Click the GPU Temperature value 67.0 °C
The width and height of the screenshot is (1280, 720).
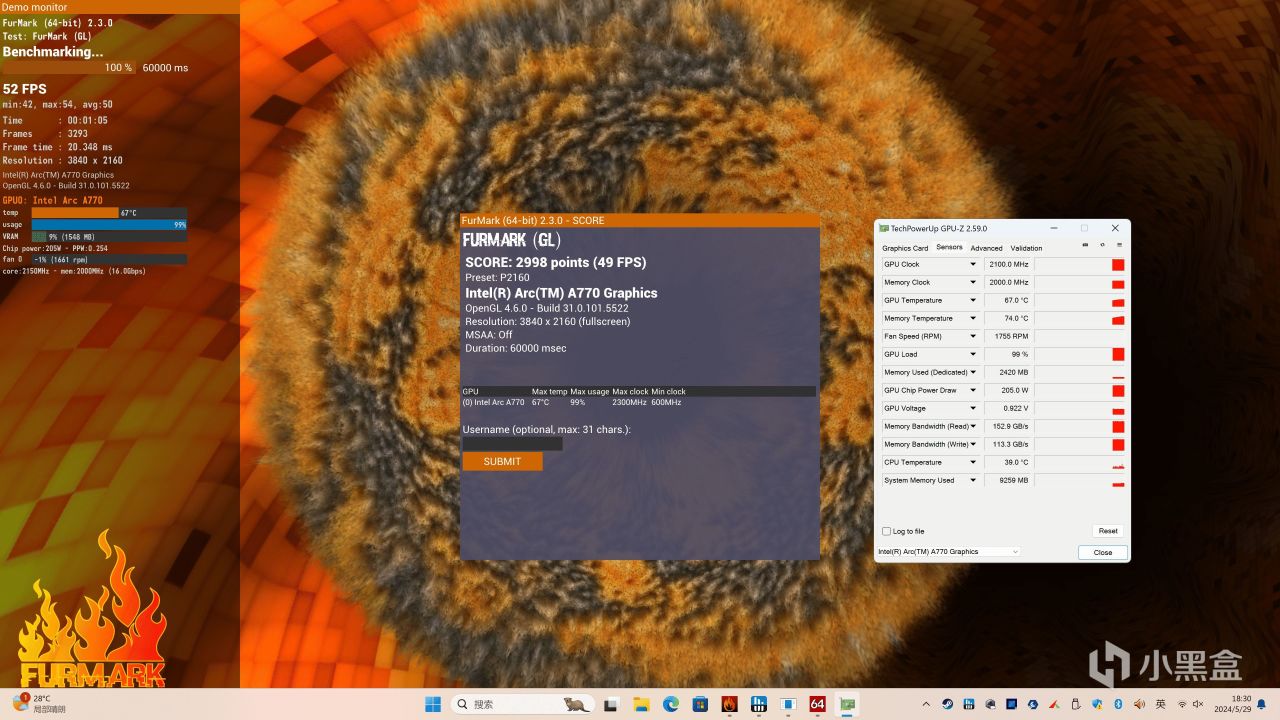(x=1008, y=301)
